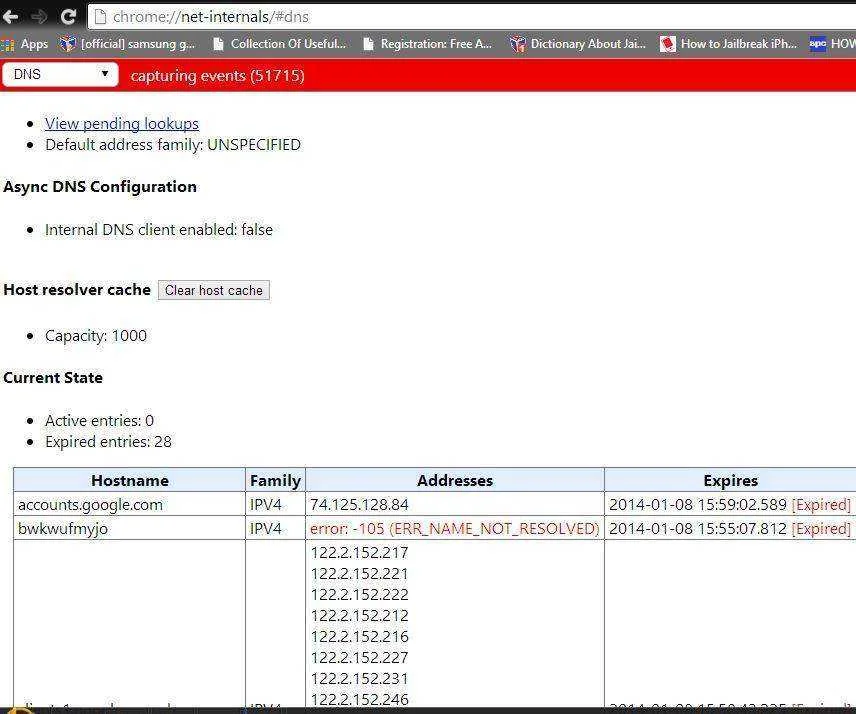Click the page icon in the address bar

coord(100,17)
